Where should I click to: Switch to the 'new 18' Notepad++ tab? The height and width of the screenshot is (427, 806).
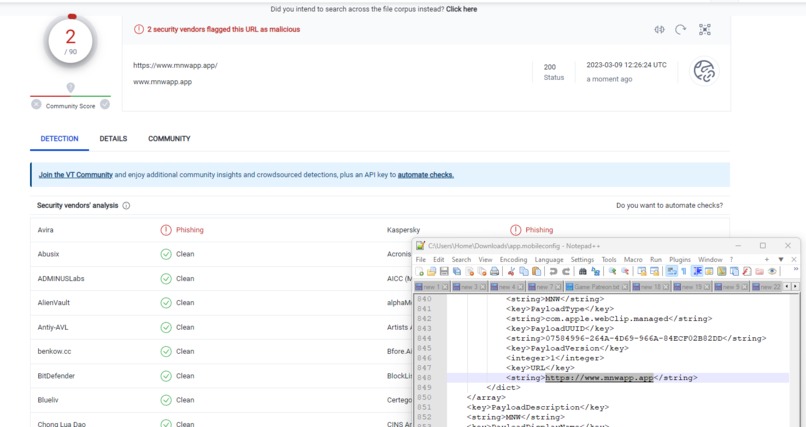click(x=650, y=286)
